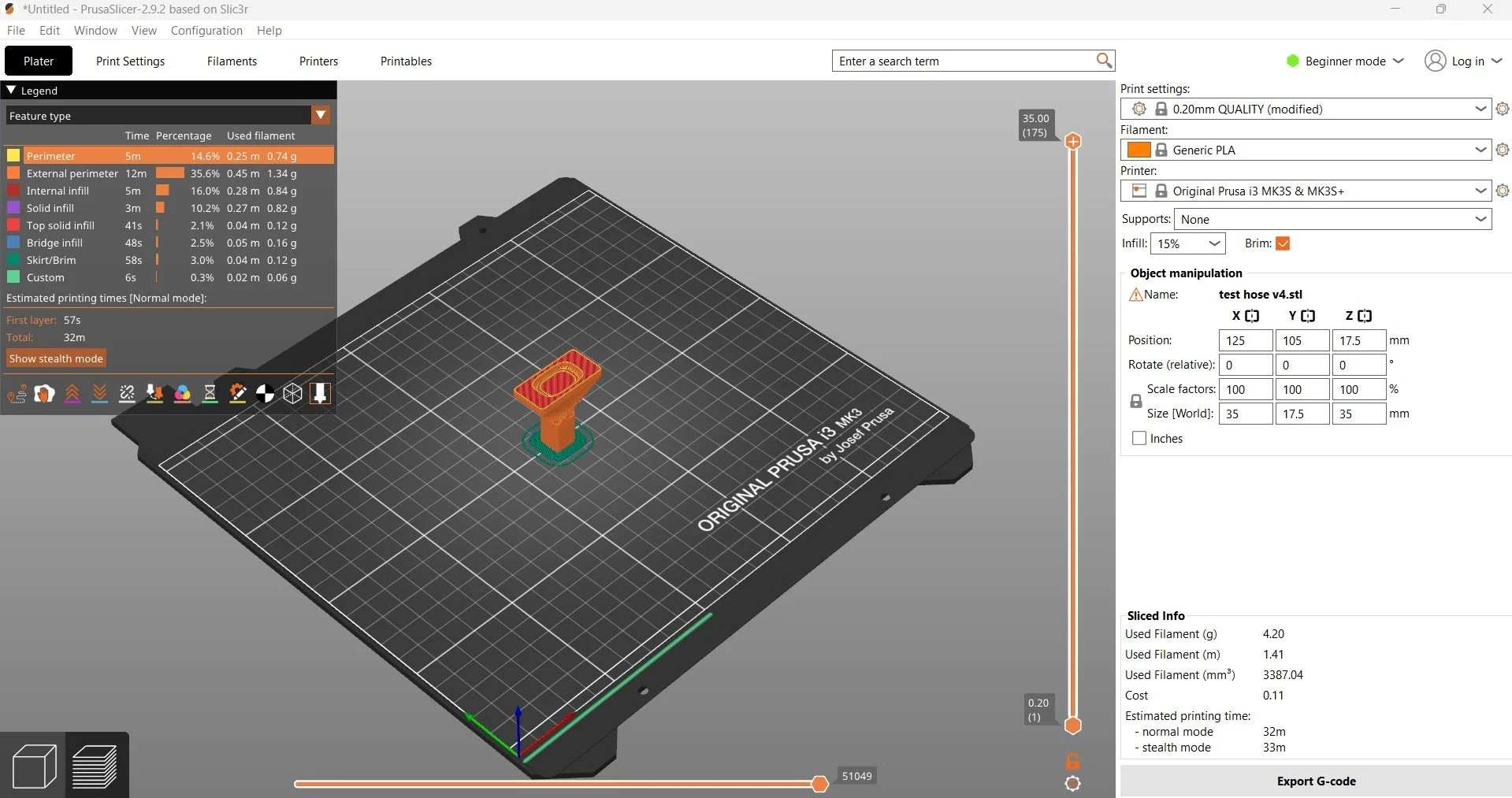This screenshot has height=798, width=1512.
Task: Open the File menu
Action: 16,30
